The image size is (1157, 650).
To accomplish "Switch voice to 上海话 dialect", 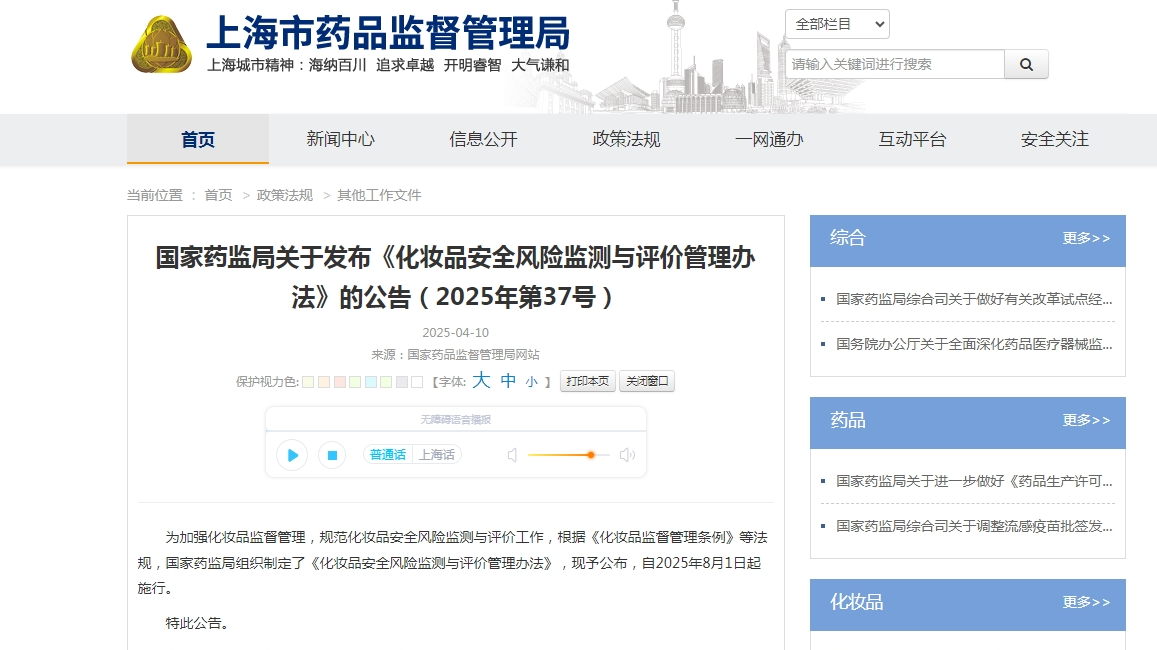I will (x=436, y=454).
